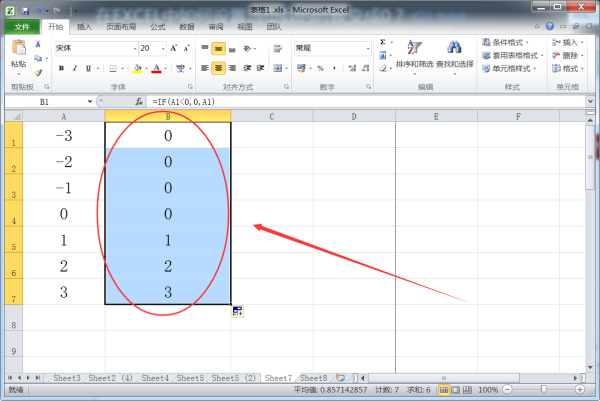This screenshot has height=401, width=600.
Task: Click the insert function fx icon
Action: (x=139, y=102)
